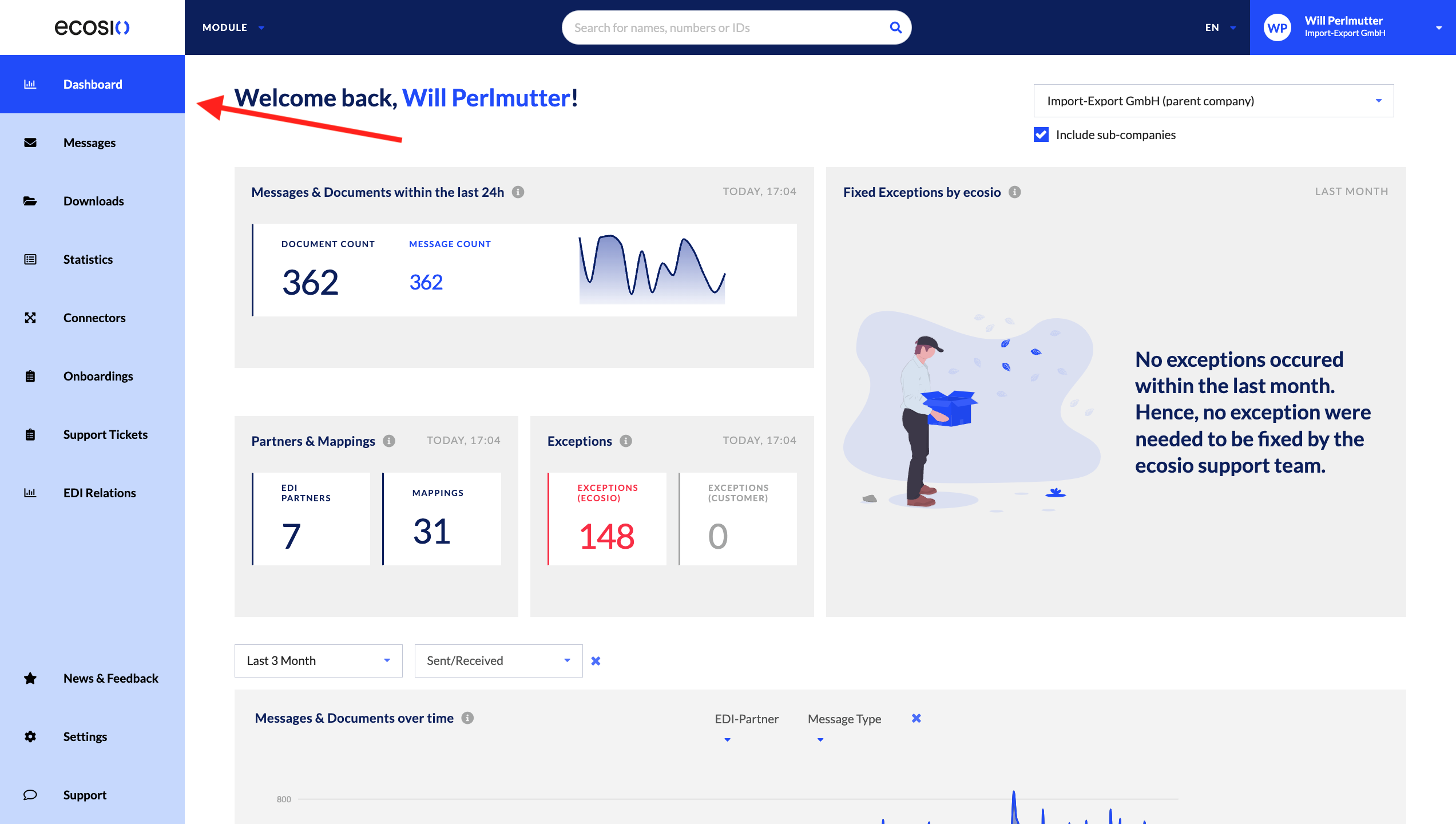The height and width of the screenshot is (824, 1456).
Task: Click the 24h message sparkline chart
Action: [652, 269]
